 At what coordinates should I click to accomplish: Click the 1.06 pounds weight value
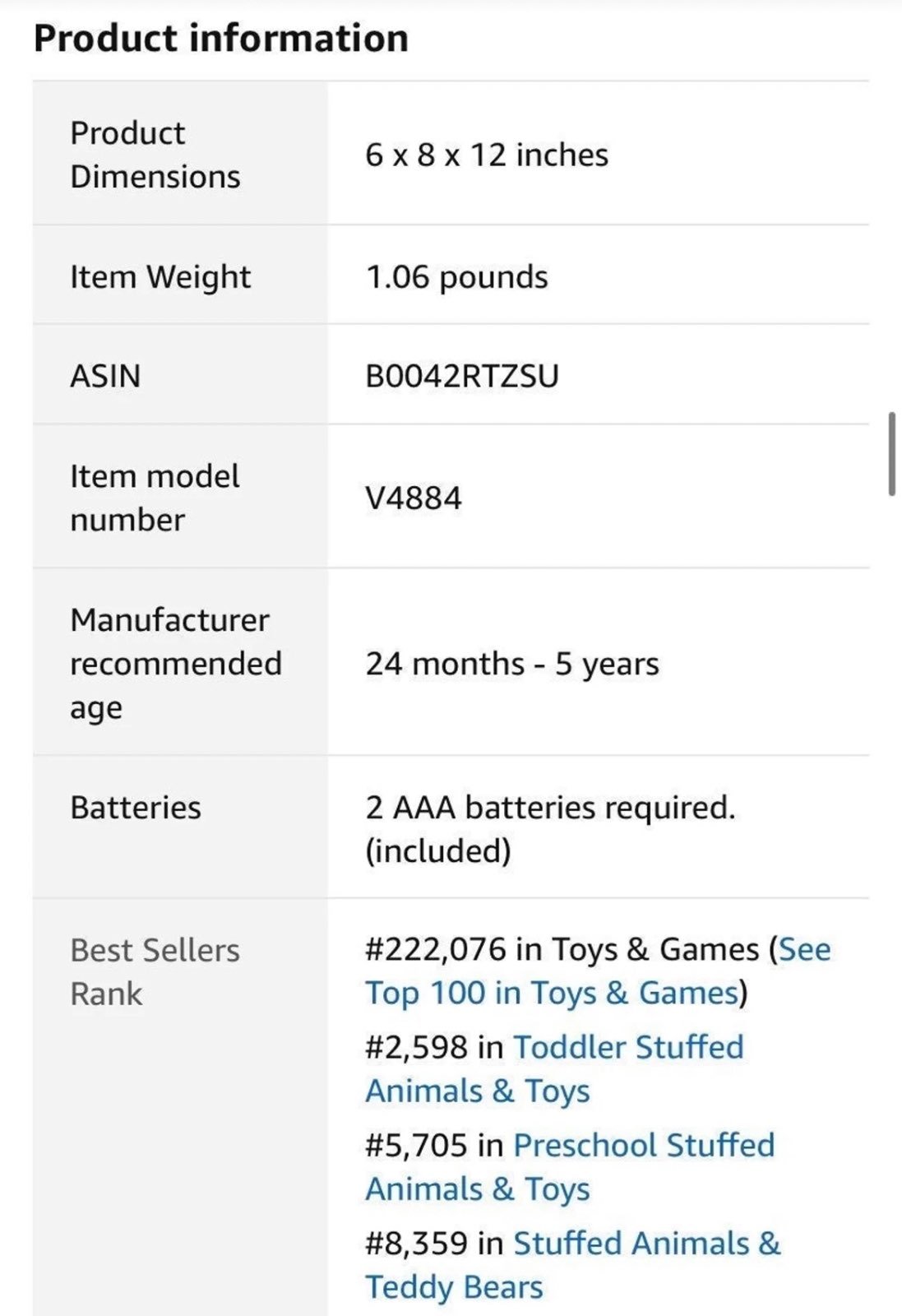[456, 277]
